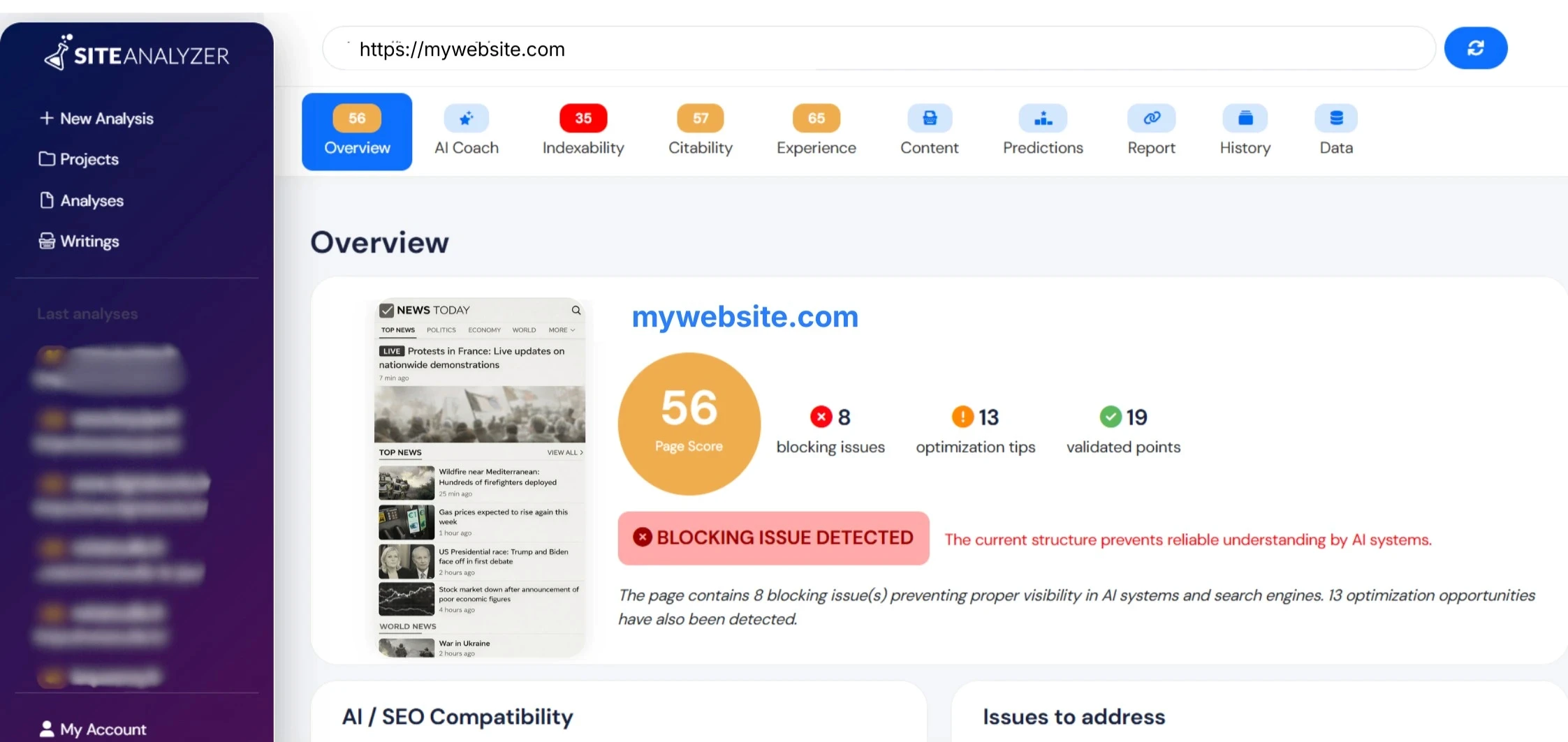Click the News Today website preview thumbnail

pos(480,478)
